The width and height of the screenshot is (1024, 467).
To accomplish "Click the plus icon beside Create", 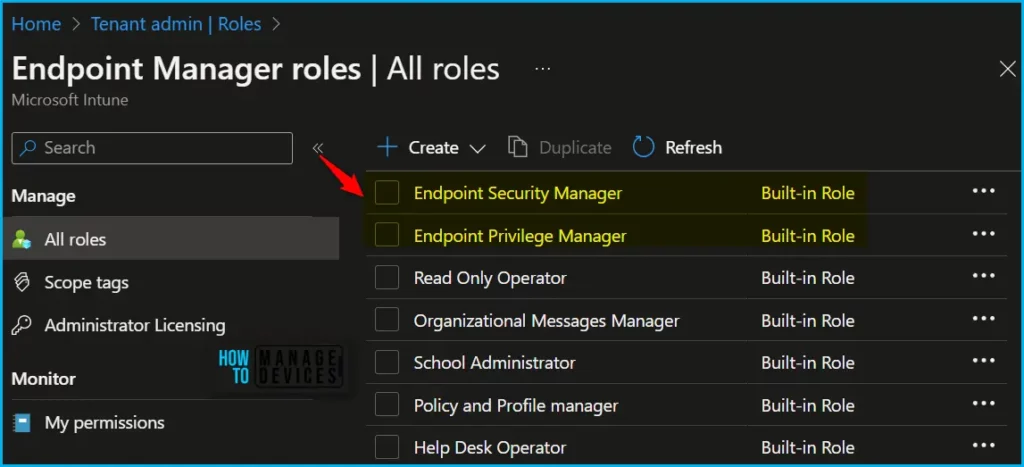I will coord(387,148).
